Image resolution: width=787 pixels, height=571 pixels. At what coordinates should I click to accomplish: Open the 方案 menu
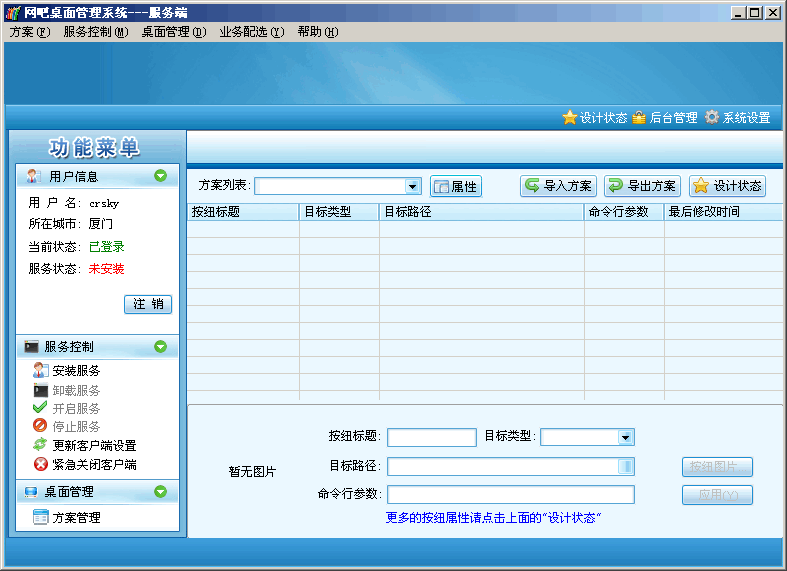pos(29,31)
